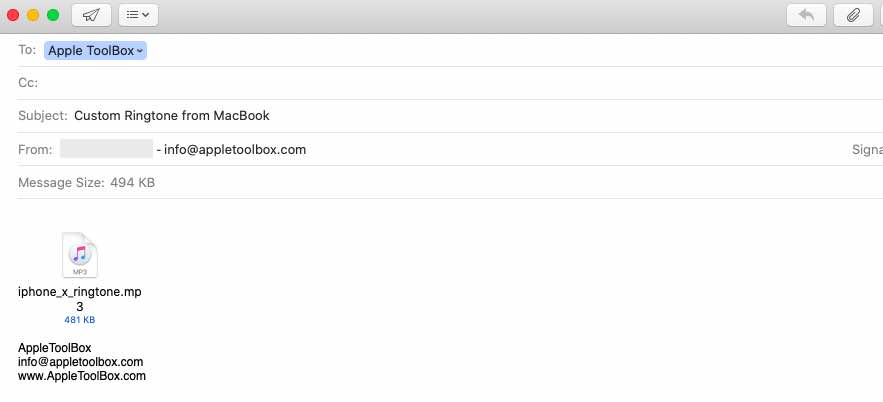Minimize the window with yellow button
The height and width of the screenshot is (402, 883).
[33, 15]
